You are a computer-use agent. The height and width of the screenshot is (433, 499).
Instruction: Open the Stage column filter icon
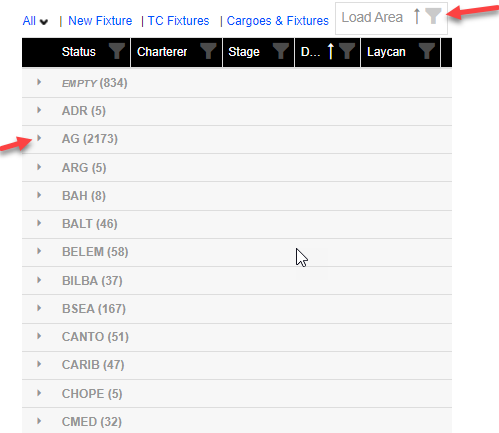coord(281,51)
